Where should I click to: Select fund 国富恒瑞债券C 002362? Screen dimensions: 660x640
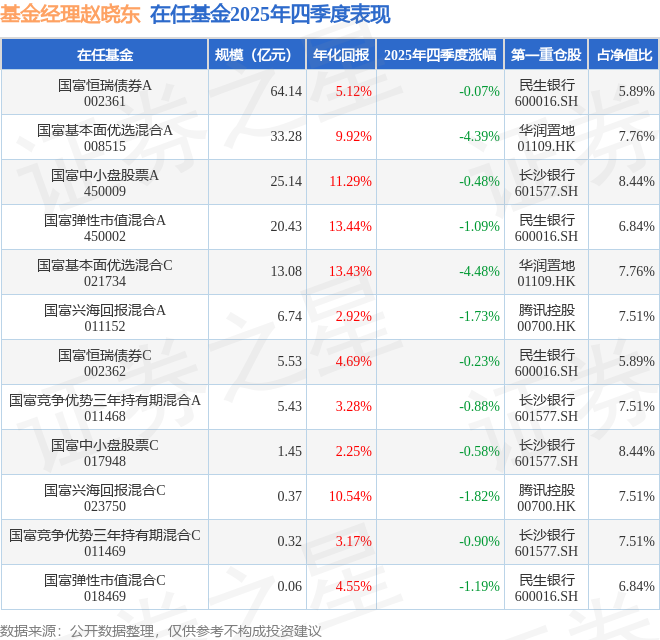[x=105, y=363]
